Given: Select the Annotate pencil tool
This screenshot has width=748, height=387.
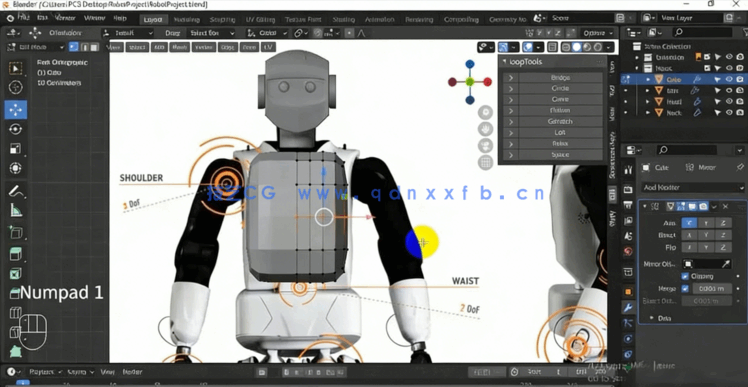Looking at the screenshot, I should click(16, 191).
